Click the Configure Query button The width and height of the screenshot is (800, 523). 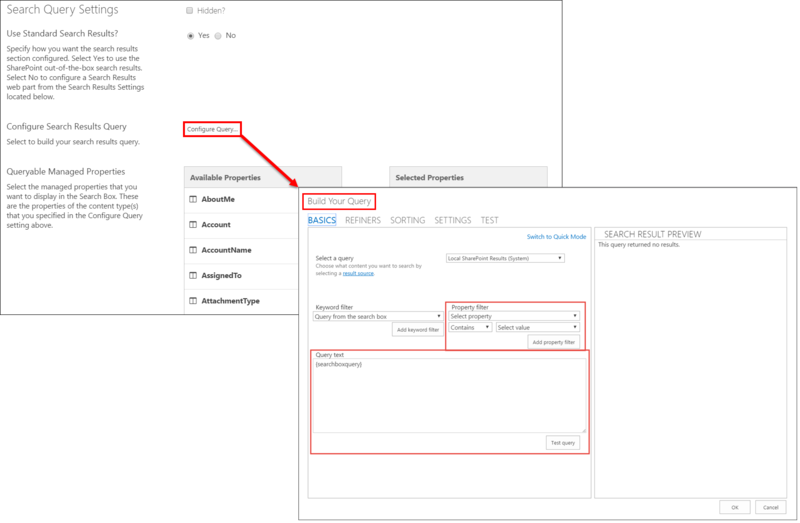tap(213, 129)
